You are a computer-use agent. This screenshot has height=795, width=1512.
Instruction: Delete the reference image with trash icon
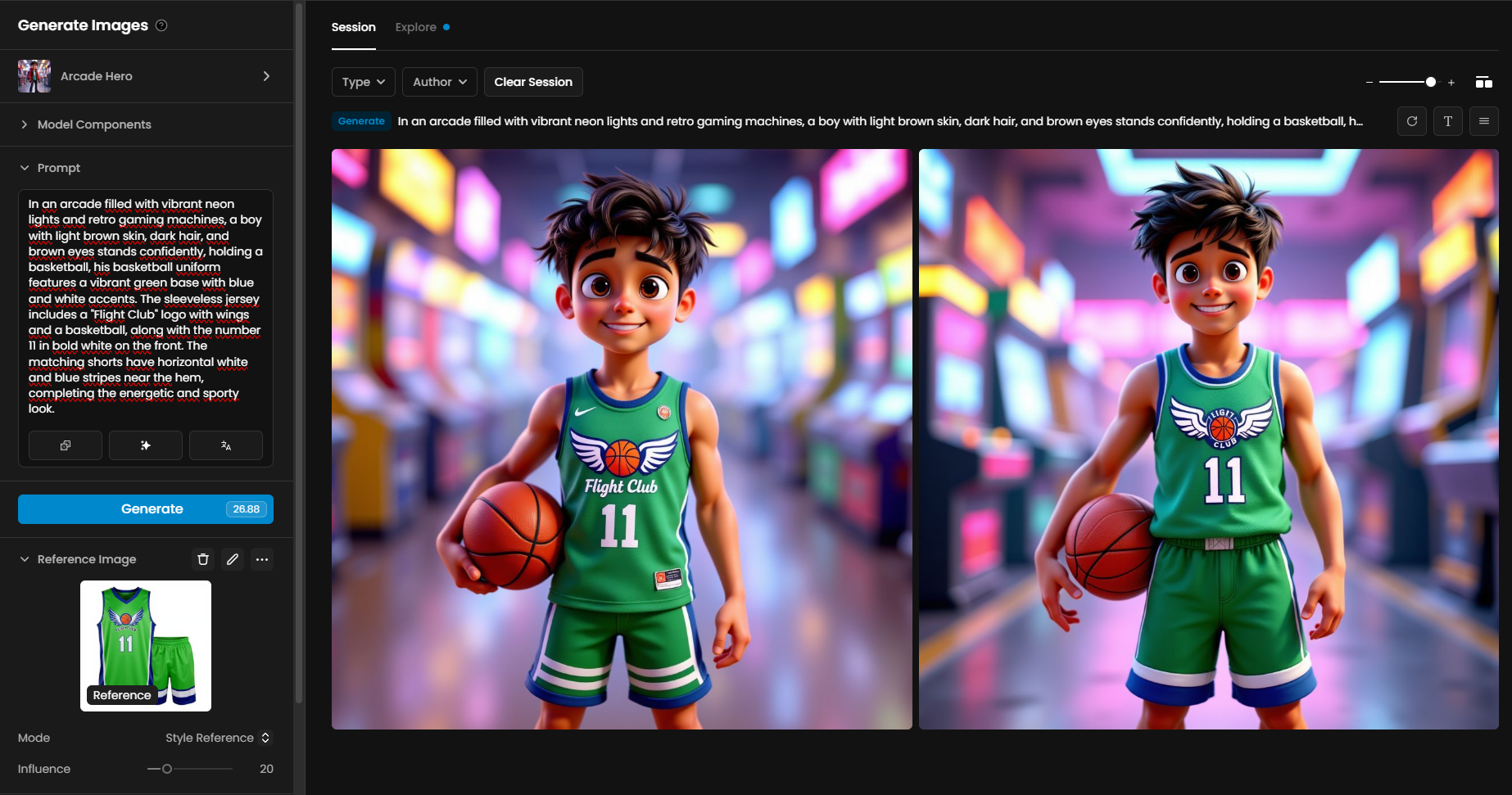point(203,559)
